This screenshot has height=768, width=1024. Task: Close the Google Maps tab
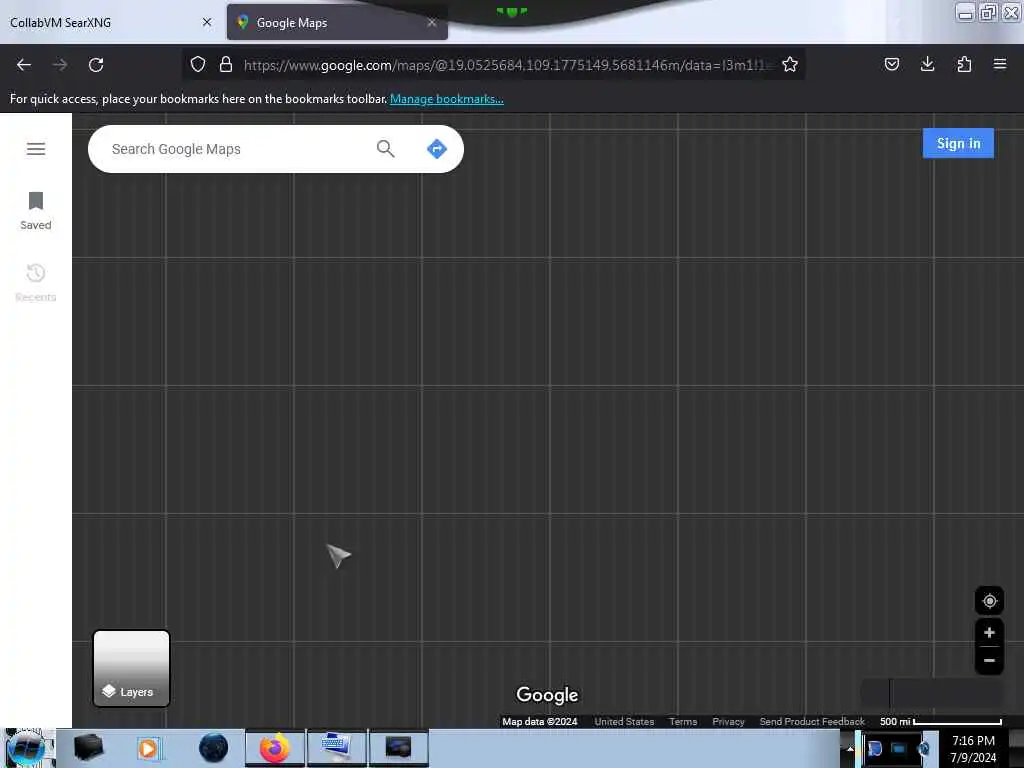tap(432, 22)
